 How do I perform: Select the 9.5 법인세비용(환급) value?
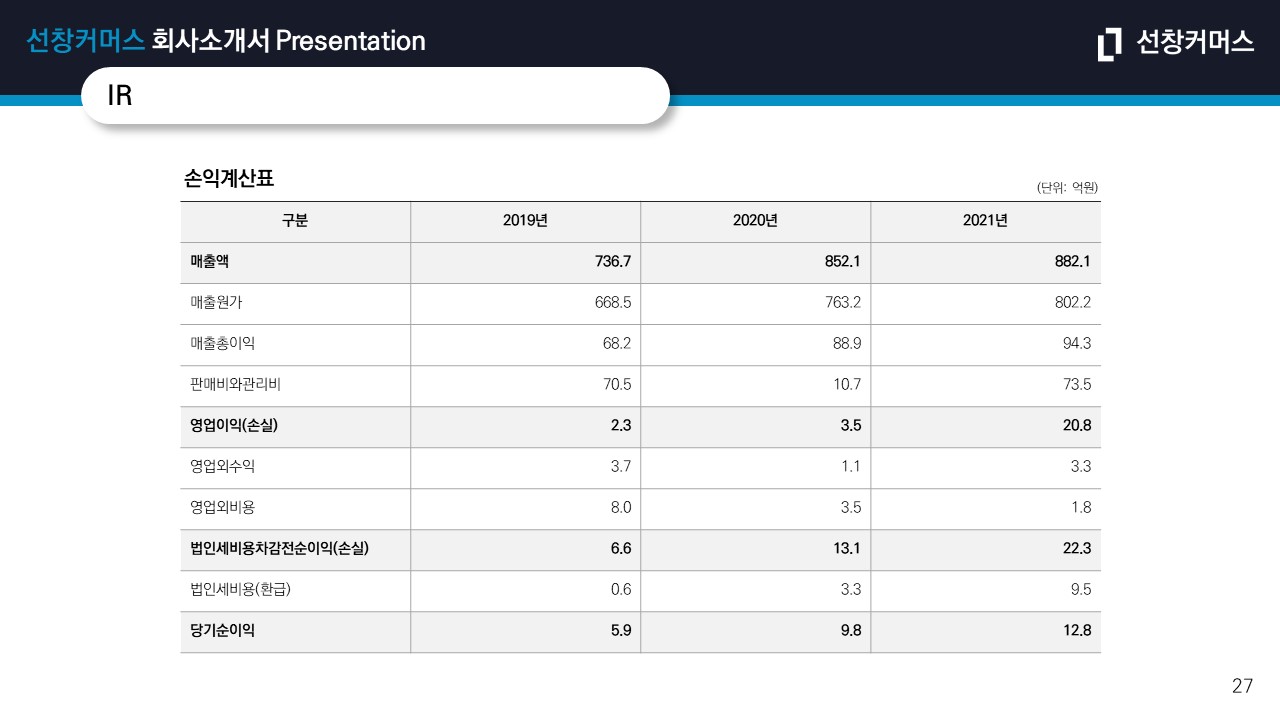1081,590
